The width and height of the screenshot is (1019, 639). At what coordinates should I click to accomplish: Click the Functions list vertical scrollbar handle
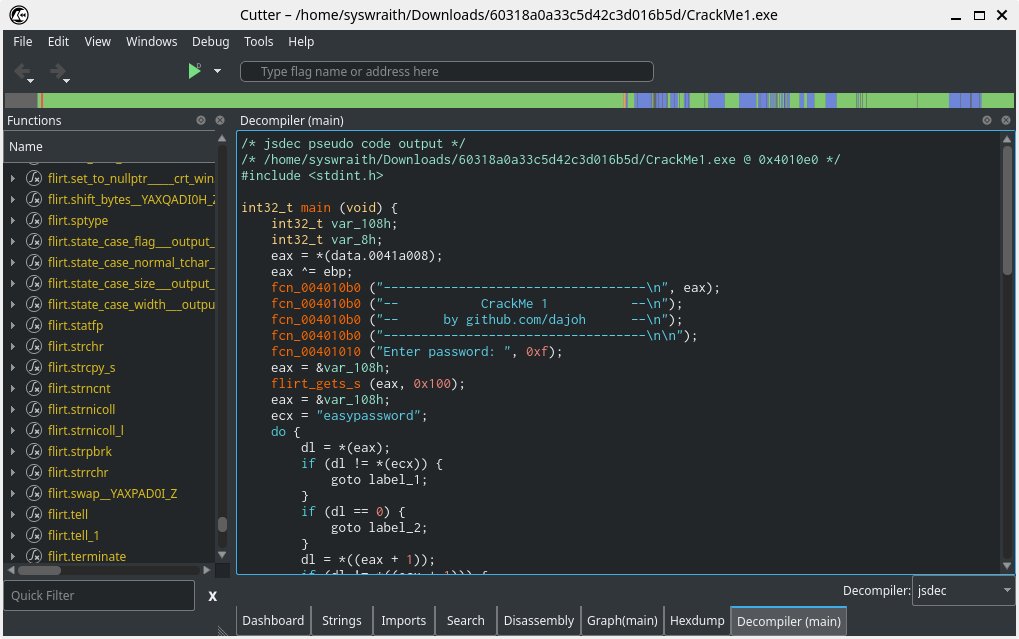click(x=222, y=524)
